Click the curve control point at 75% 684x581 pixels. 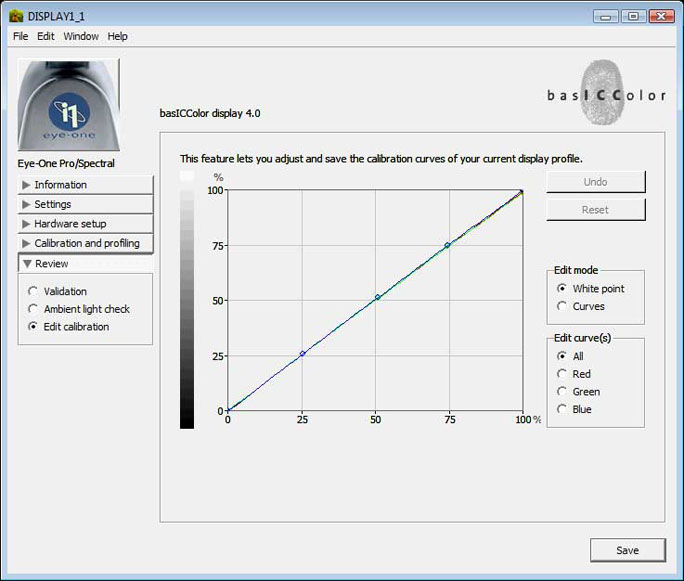click(x=447, y=245)
